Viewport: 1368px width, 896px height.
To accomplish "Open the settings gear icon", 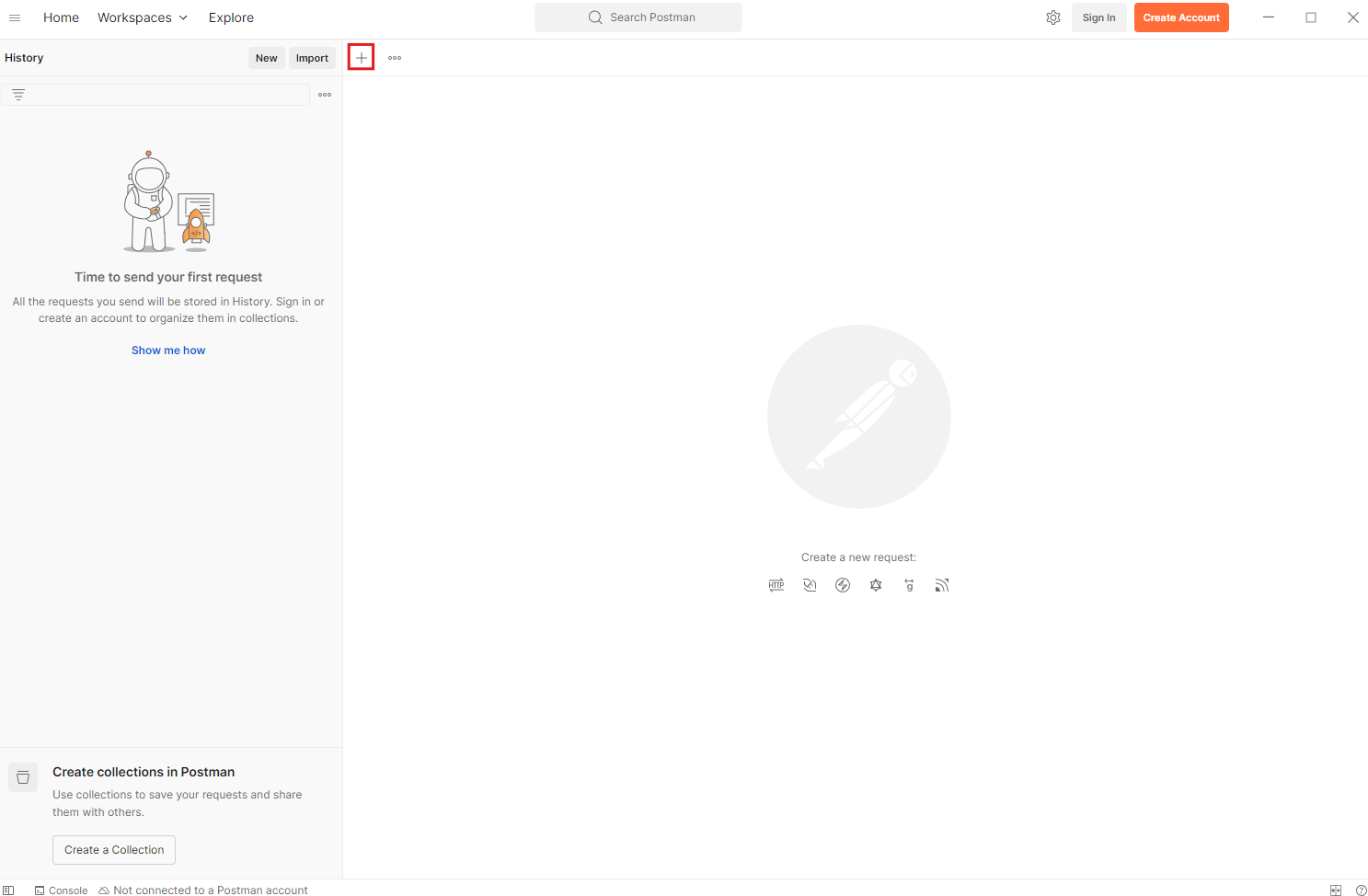I will point(1053,17).
